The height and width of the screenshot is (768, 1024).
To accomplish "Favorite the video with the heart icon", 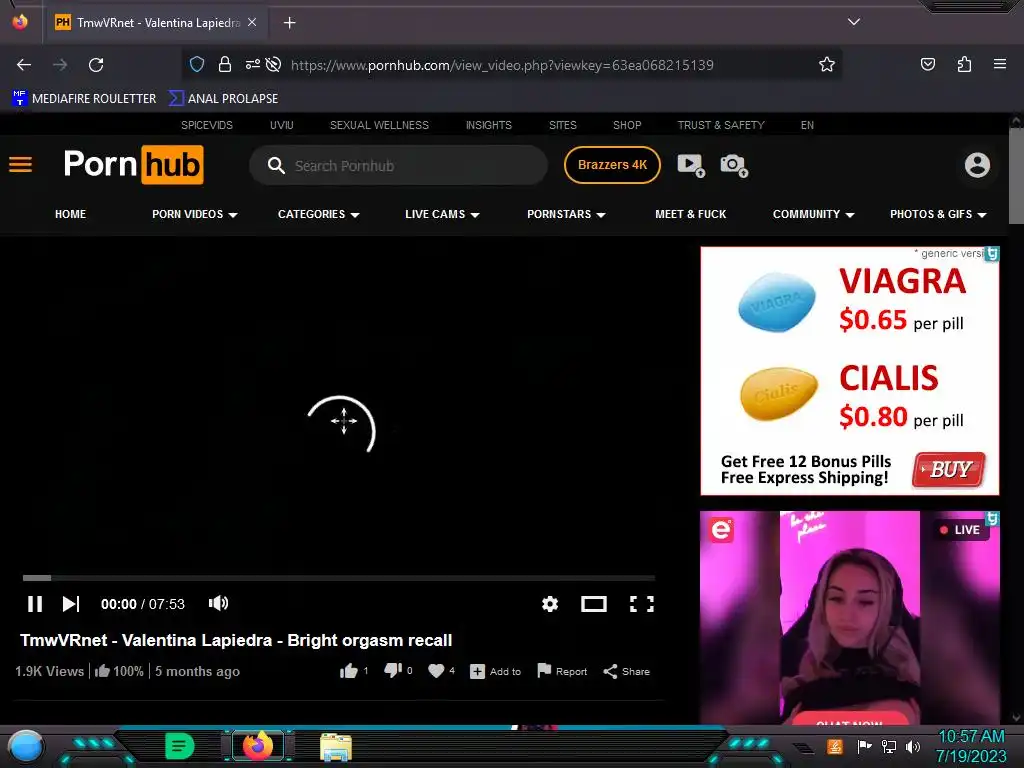I will point(436,671).
